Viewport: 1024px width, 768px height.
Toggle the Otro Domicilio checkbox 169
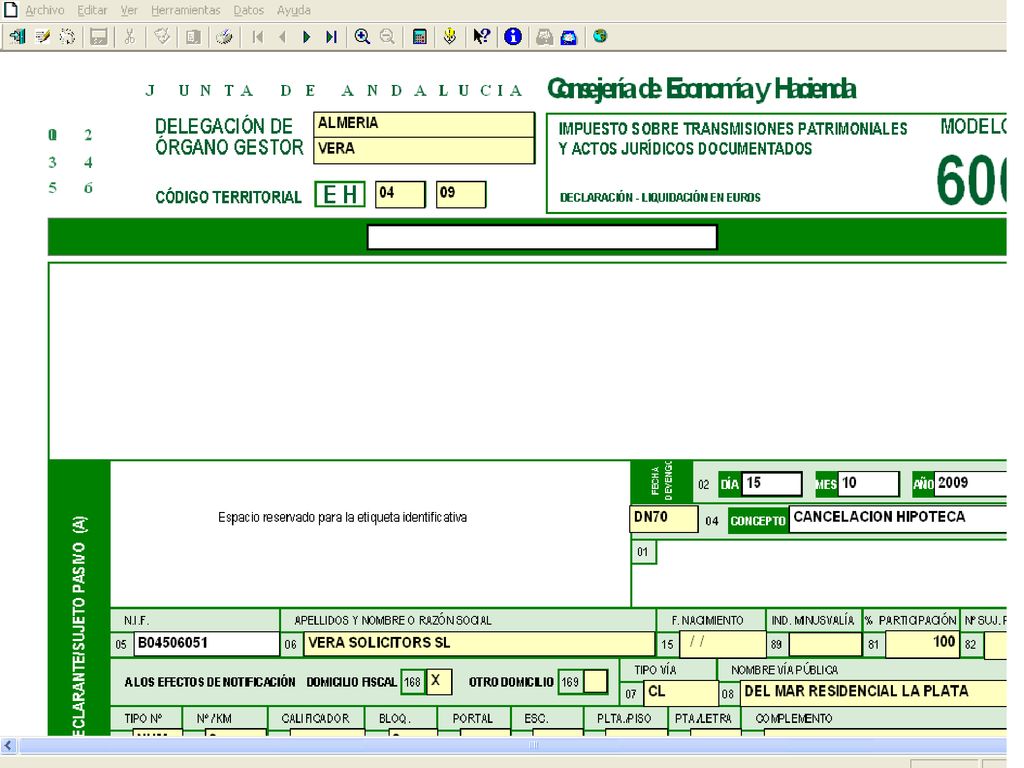[x=595, y=682]
